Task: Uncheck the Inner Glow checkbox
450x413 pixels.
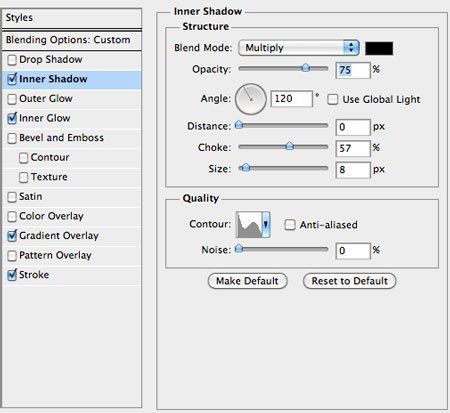Action: coord(12,118)
